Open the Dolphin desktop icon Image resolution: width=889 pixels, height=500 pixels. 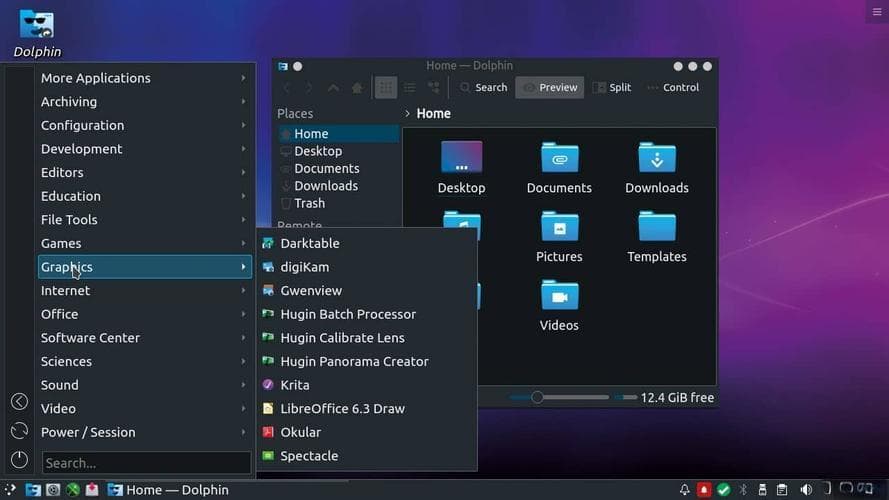click(x=37, y=33)
